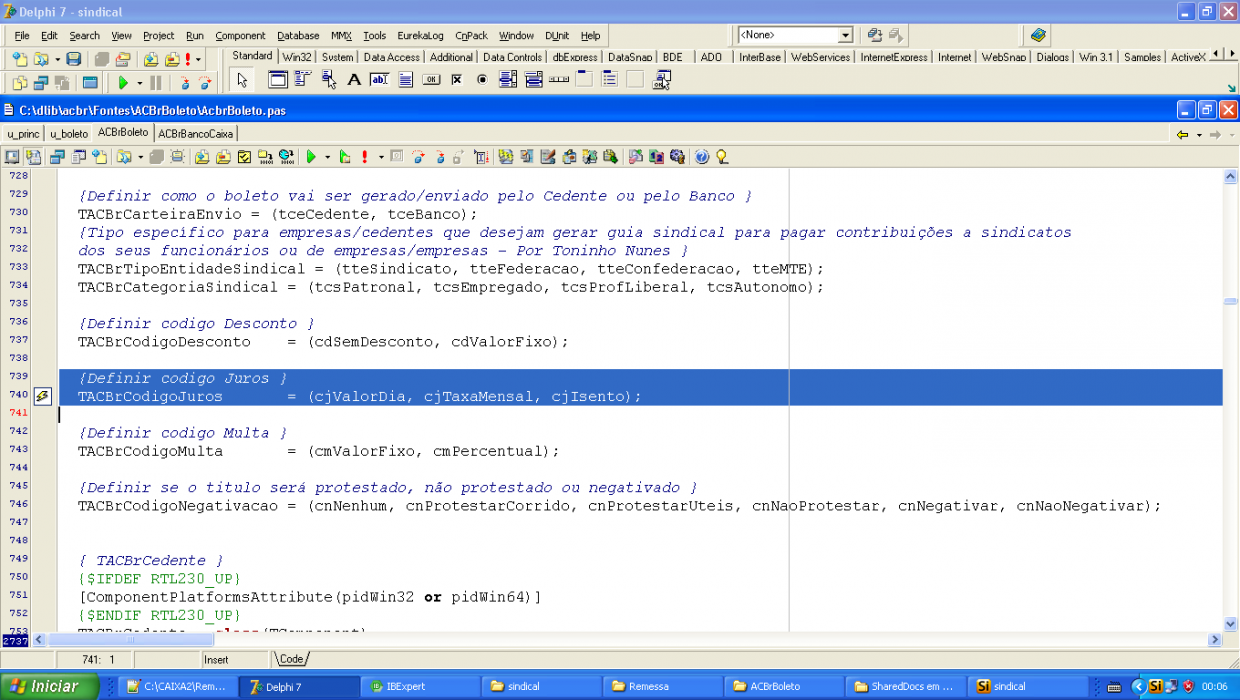Image resolution: width=1240 pixels, height=700 pixels.
Task: Select the Data Access palette tab
Action: (x=391, y=57)
